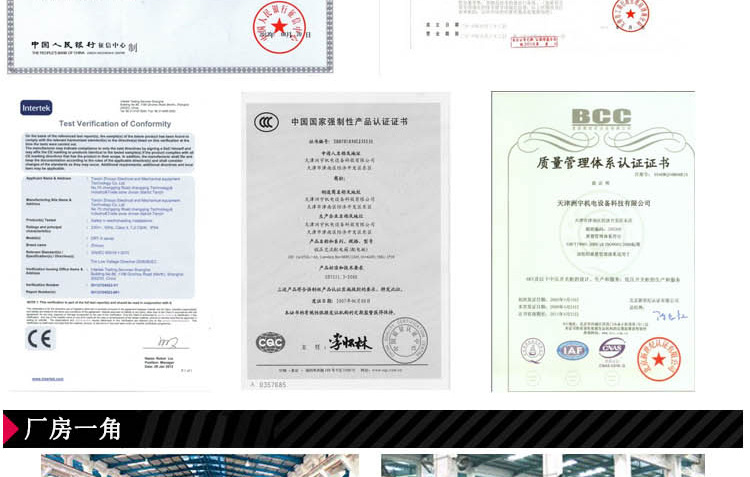Click the BCC logo atop the quality certificate

pyautogui.click(x=601, y=117)
